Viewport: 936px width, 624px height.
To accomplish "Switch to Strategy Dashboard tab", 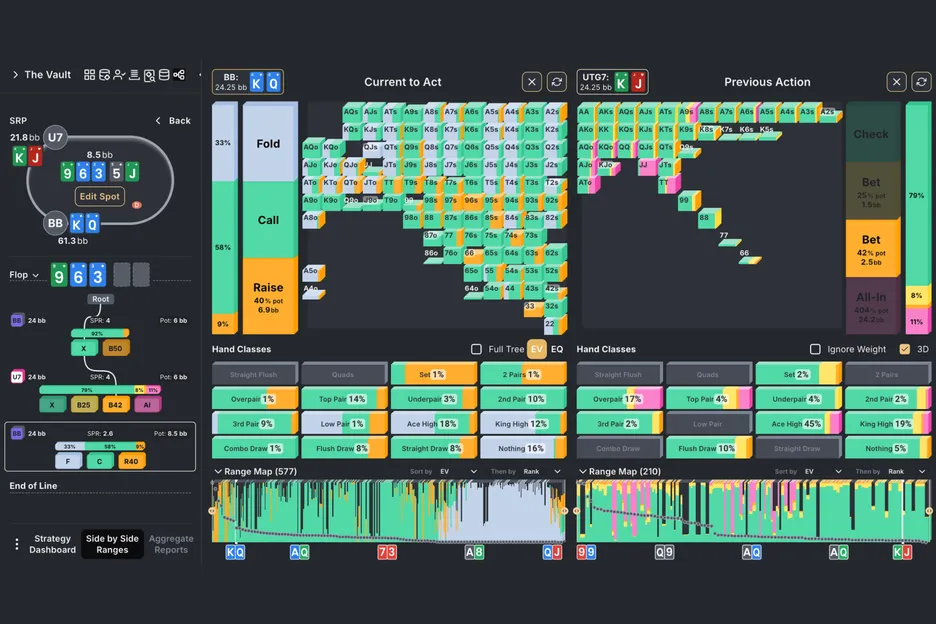I will point(52,544).
